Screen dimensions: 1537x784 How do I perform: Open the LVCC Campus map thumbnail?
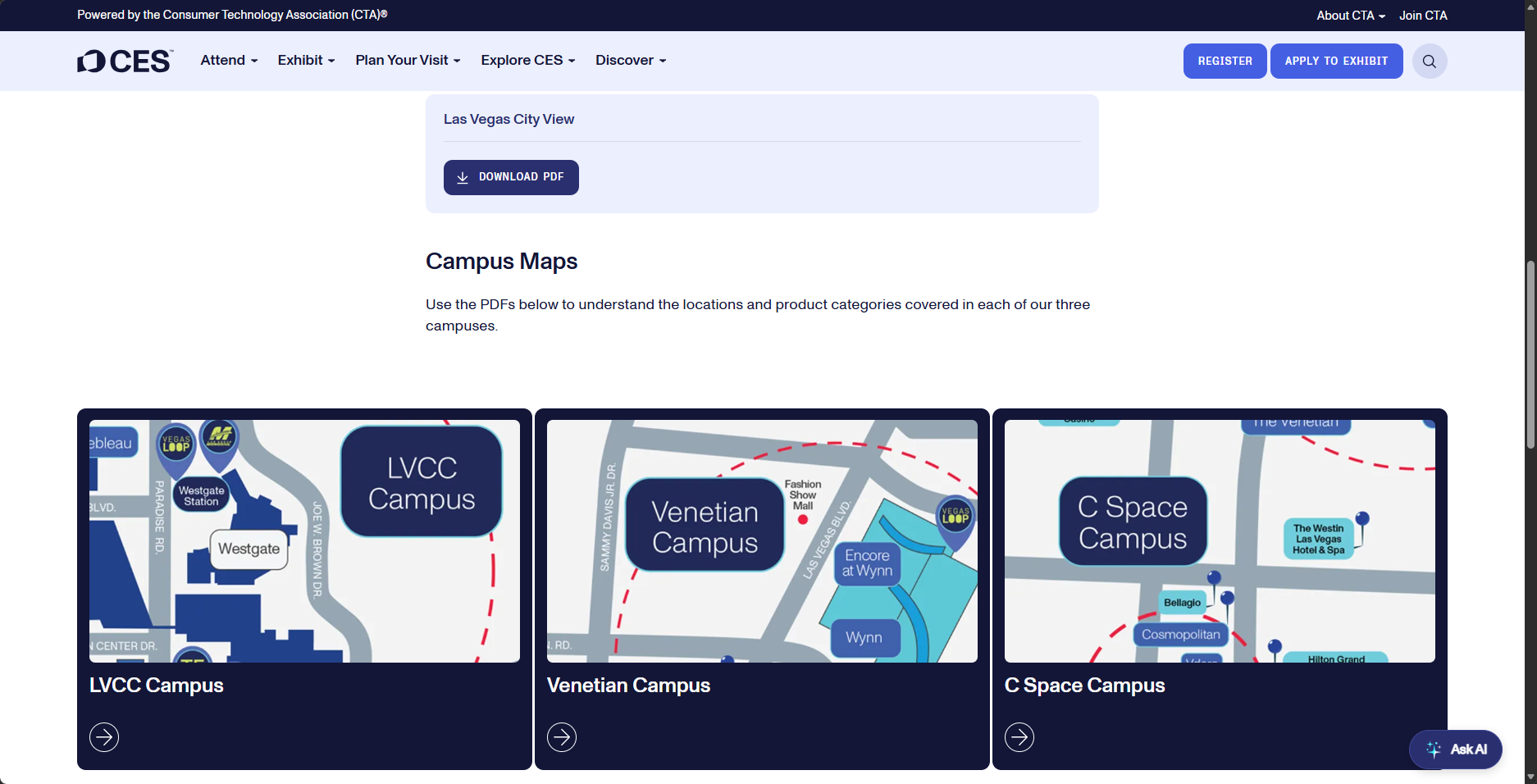point(304,541)
